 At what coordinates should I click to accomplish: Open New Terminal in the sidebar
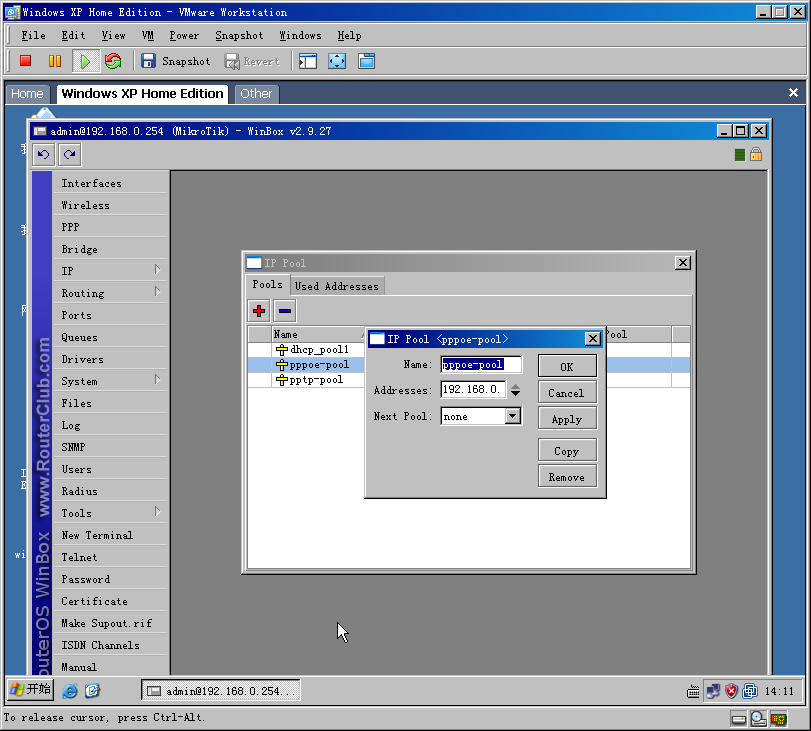[x=110, y=535]
